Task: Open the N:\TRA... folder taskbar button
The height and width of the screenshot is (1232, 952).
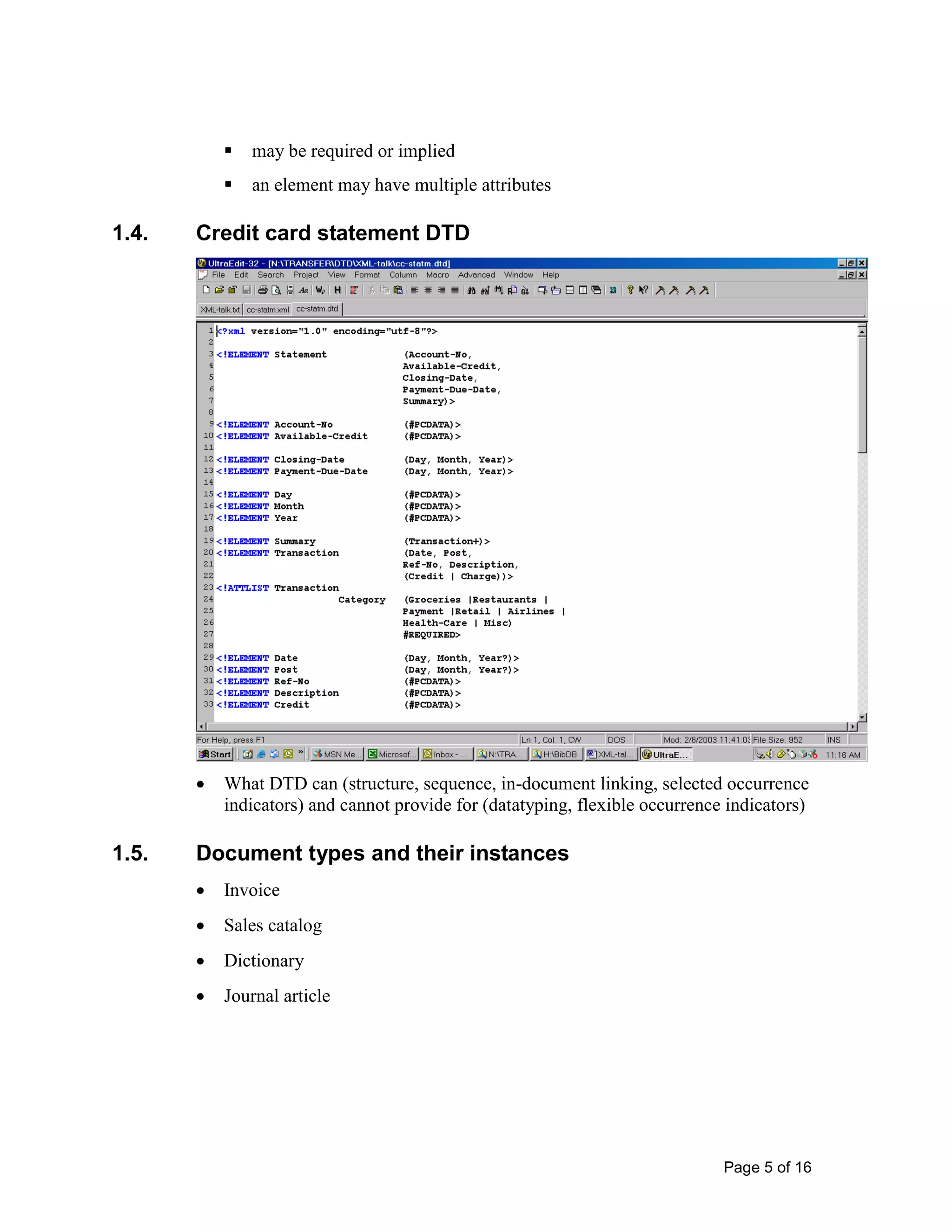Action: click(502, 754)
